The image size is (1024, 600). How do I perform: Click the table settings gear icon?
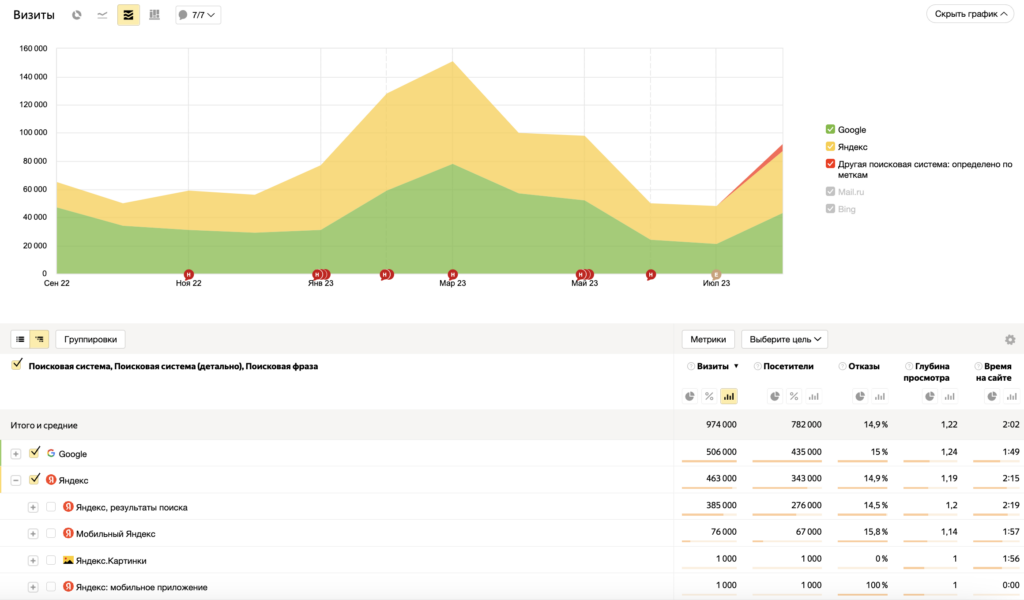[x=1010, y=340]
